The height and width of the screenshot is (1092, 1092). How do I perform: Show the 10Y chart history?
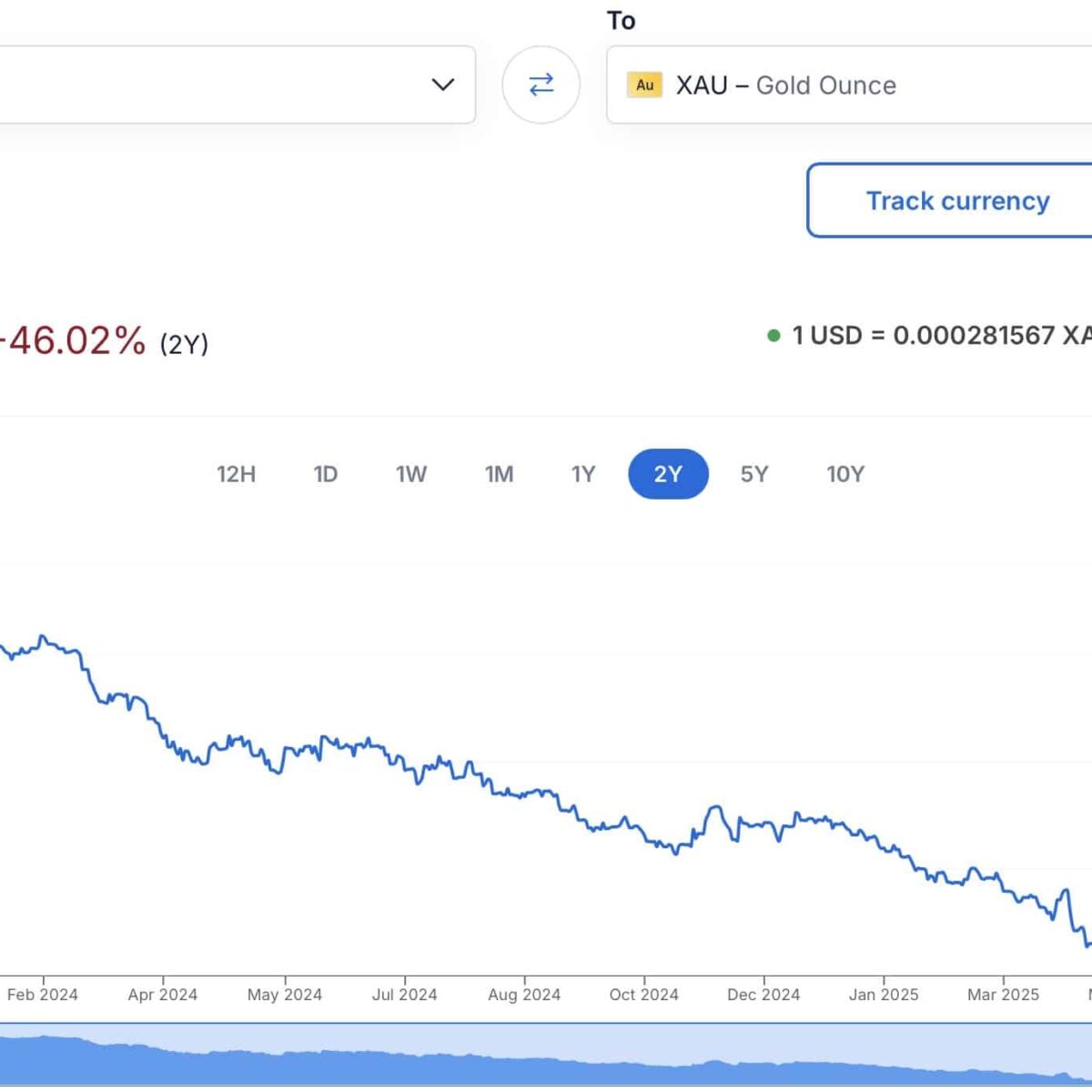pos(845,474)
